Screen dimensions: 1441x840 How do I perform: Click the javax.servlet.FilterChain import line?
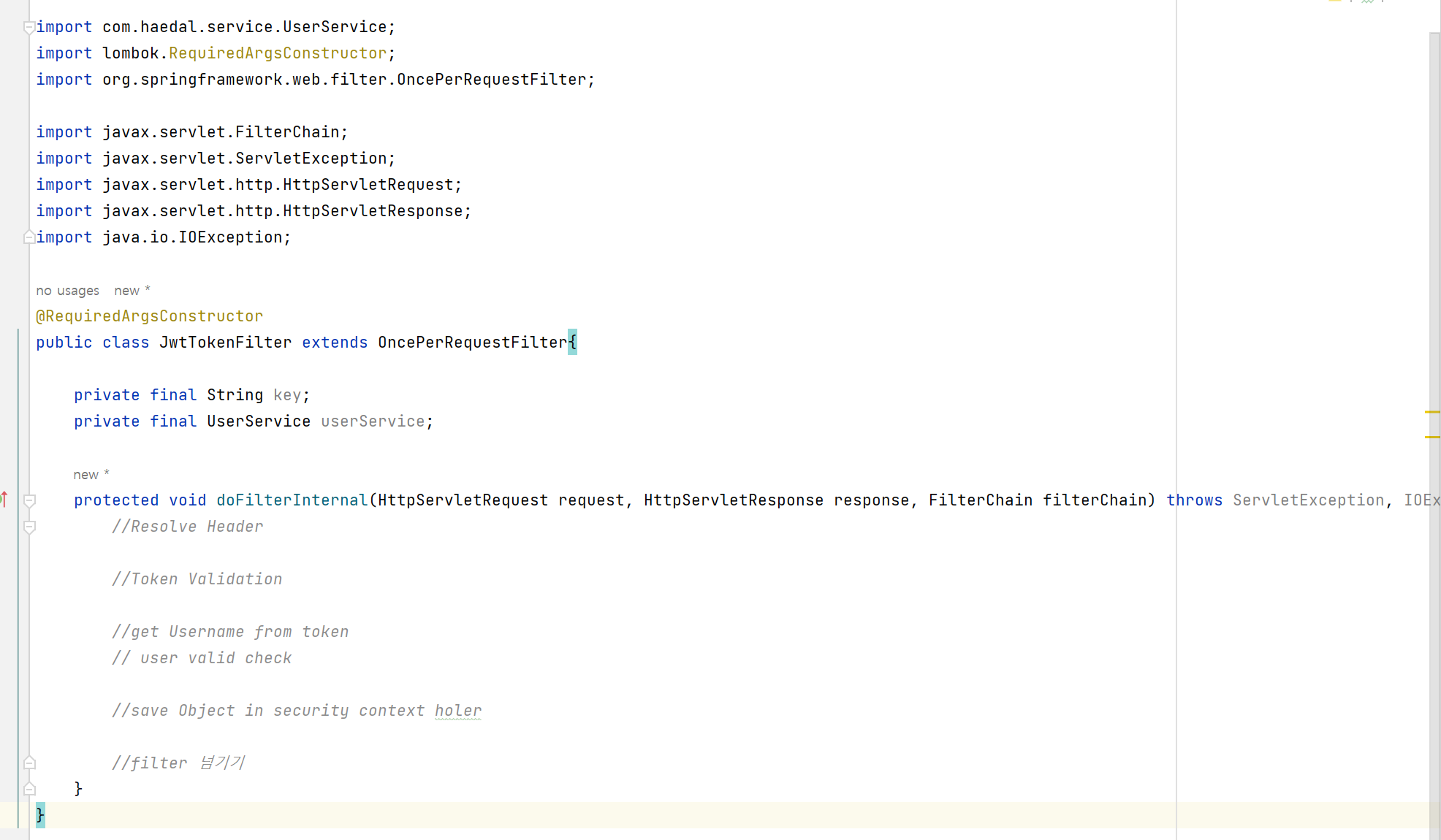click(x=192, y=132)
